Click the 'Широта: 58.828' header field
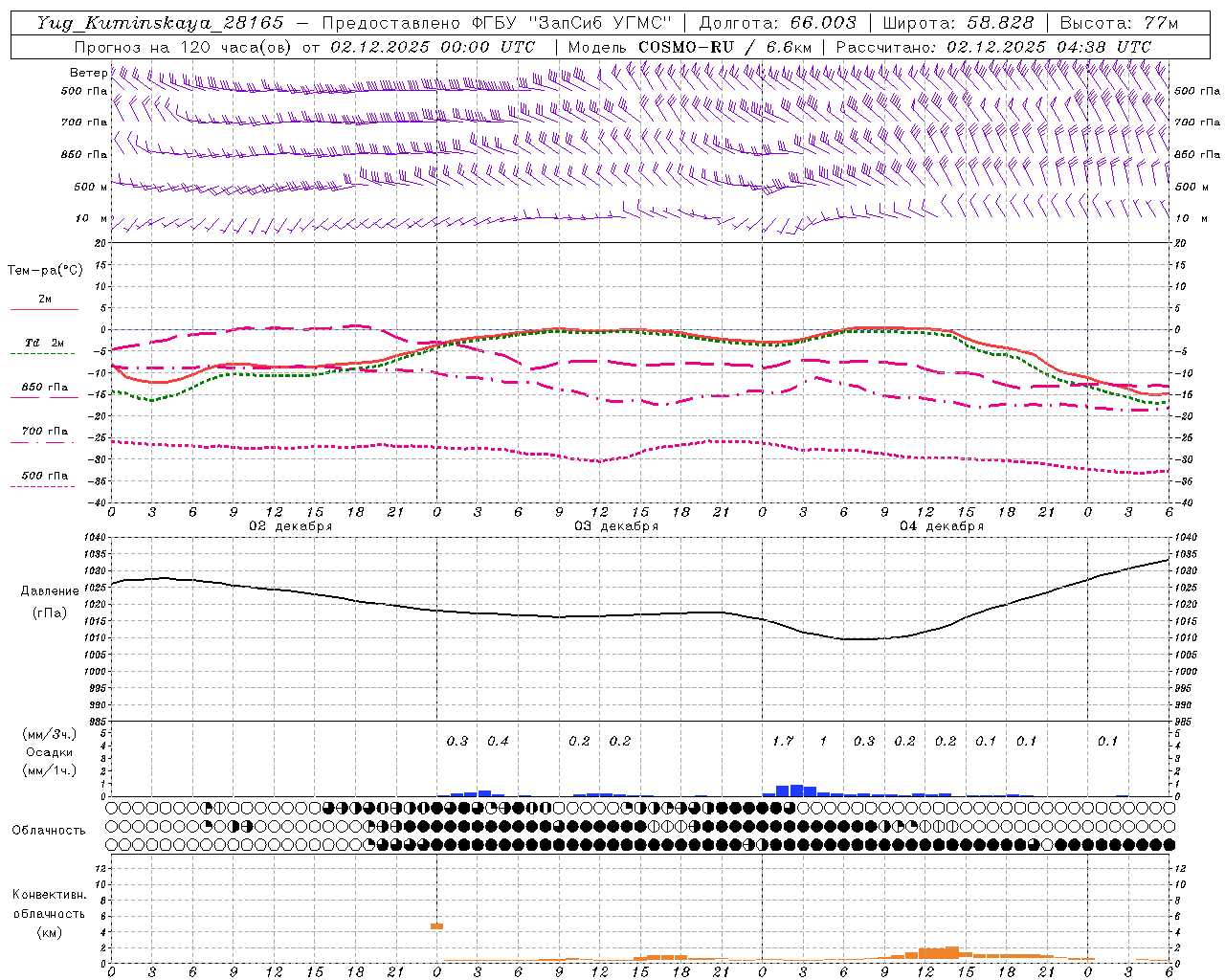 pos(958,23)
